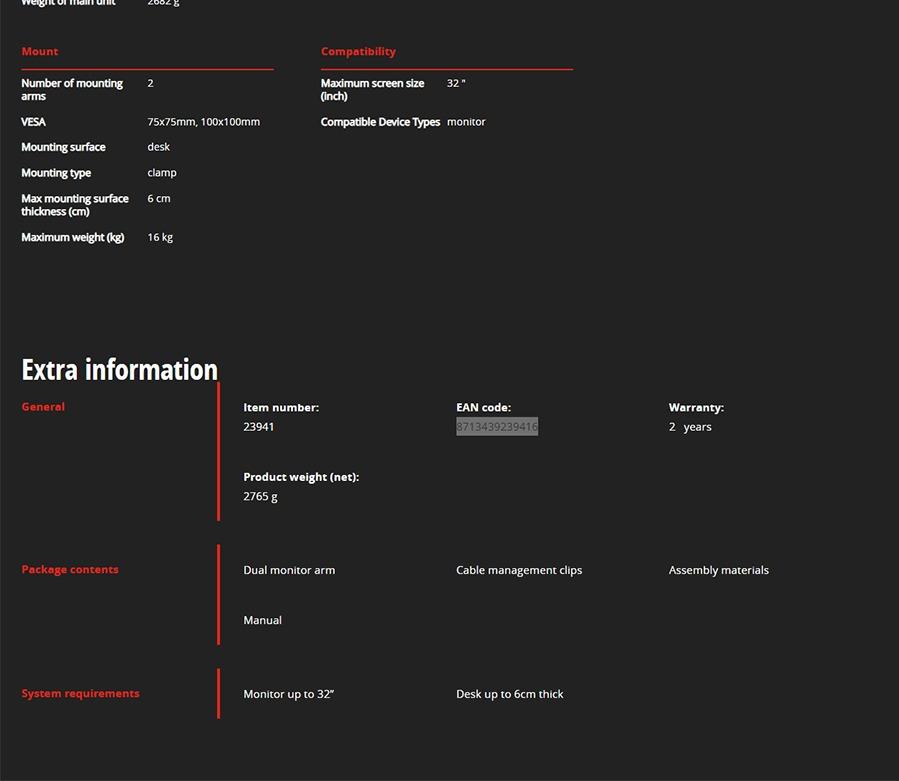Click the VESA value 75x75mm, 100x100mm
The image size is (899, 781).
point(203,122)
